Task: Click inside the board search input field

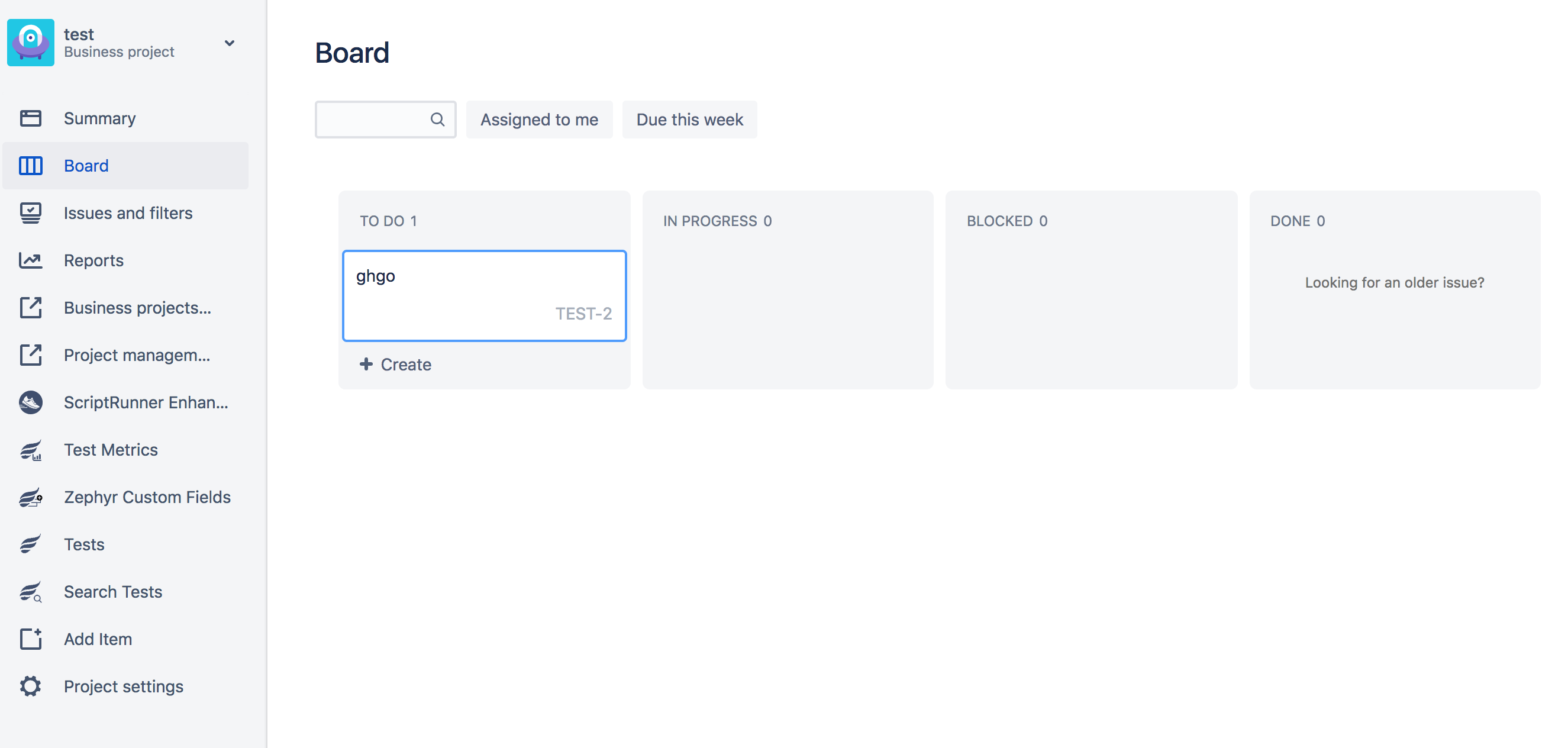Action: (378, 120)
